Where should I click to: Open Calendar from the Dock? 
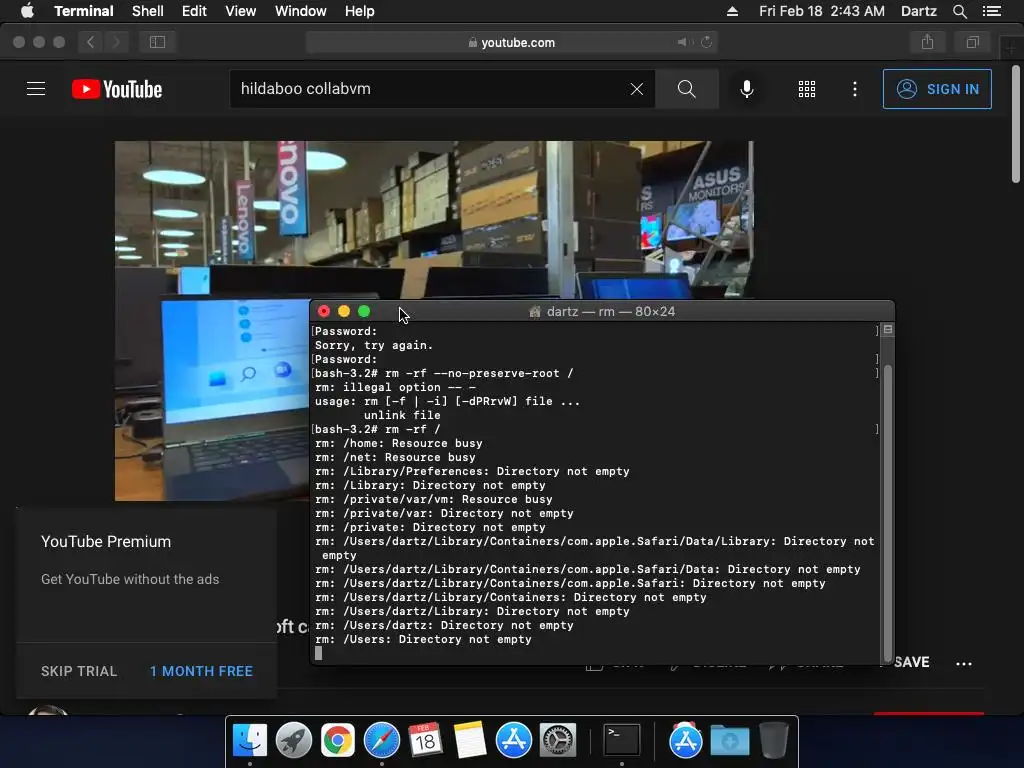(425, 741)
